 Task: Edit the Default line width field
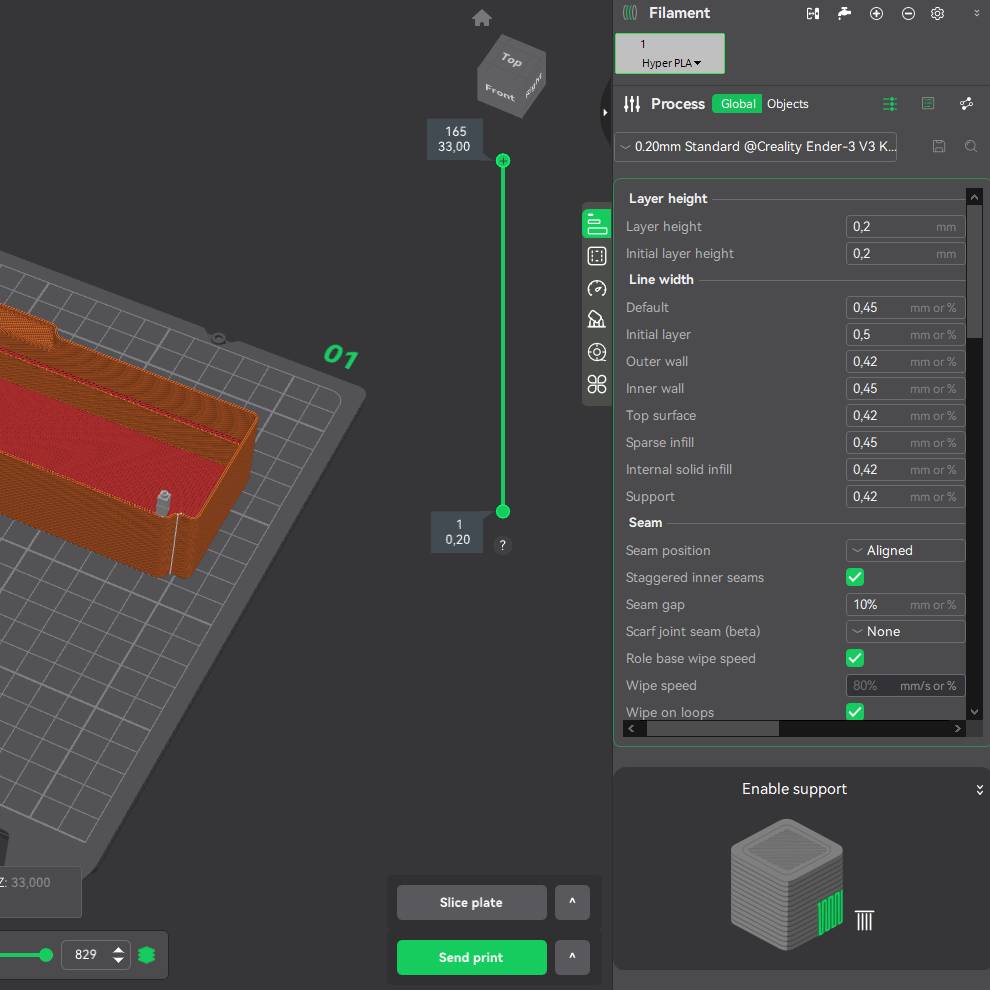click(905, 307)
